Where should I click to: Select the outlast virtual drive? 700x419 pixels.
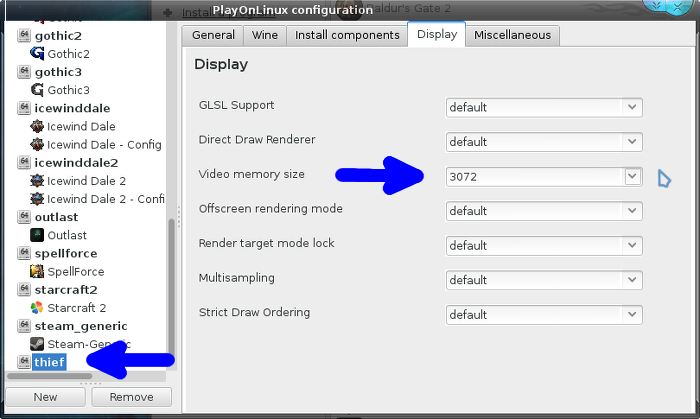coord(56,217)
